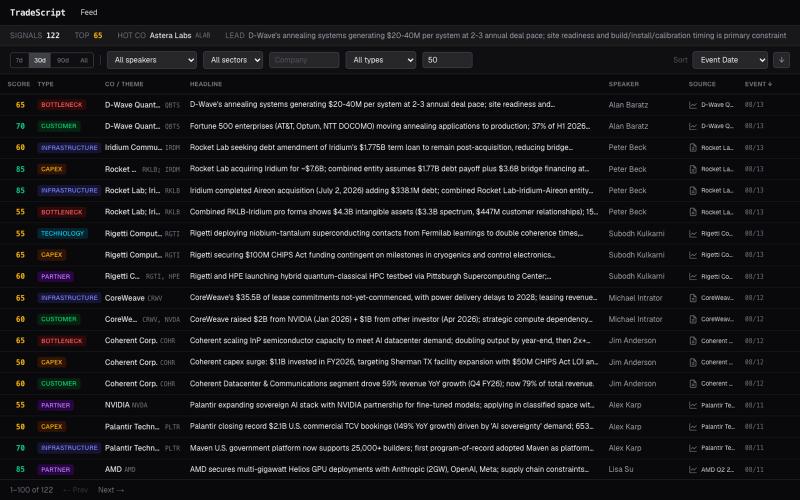This screenshot has width=800, height=500.
Task: Sort by SOURCE column header
Action: (x=702, y=84)
